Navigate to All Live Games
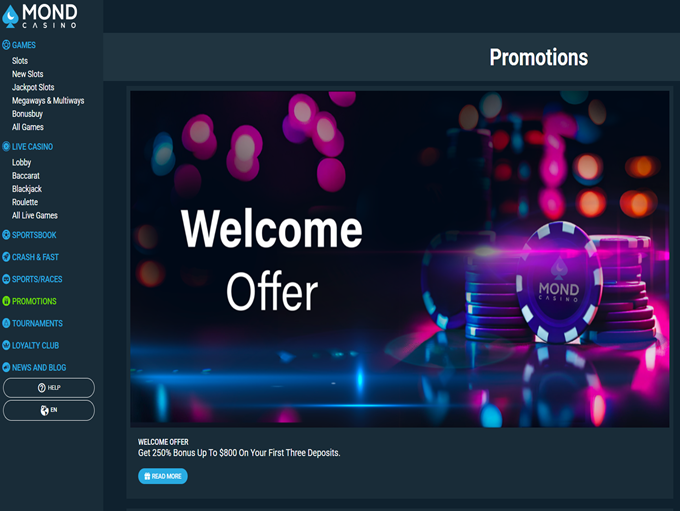Viewport: 680px width, 511px height. pyautogui.click(x=35, y=215)
